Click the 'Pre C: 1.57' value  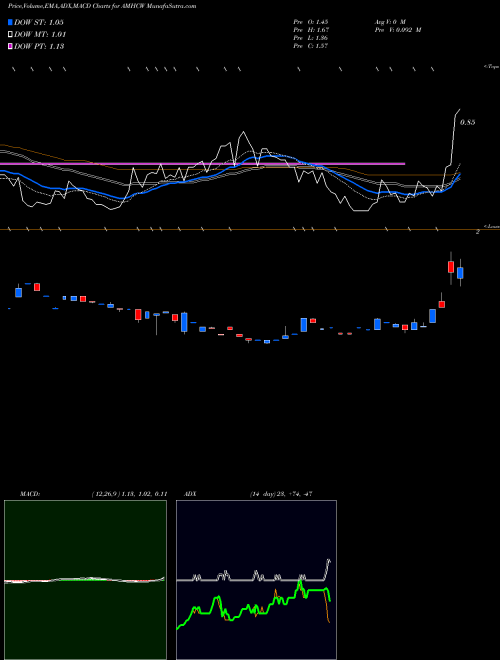click(x=311, y=45)
